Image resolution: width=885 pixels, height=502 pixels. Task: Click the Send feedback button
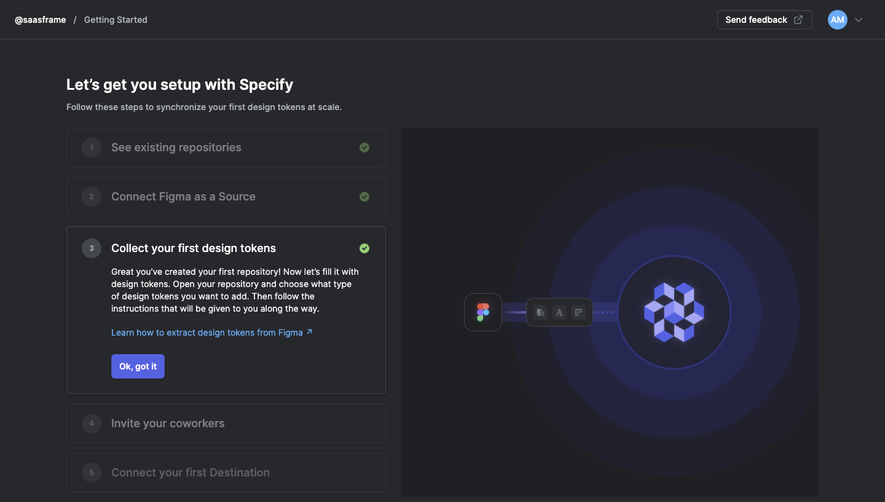tap(764, 20)
